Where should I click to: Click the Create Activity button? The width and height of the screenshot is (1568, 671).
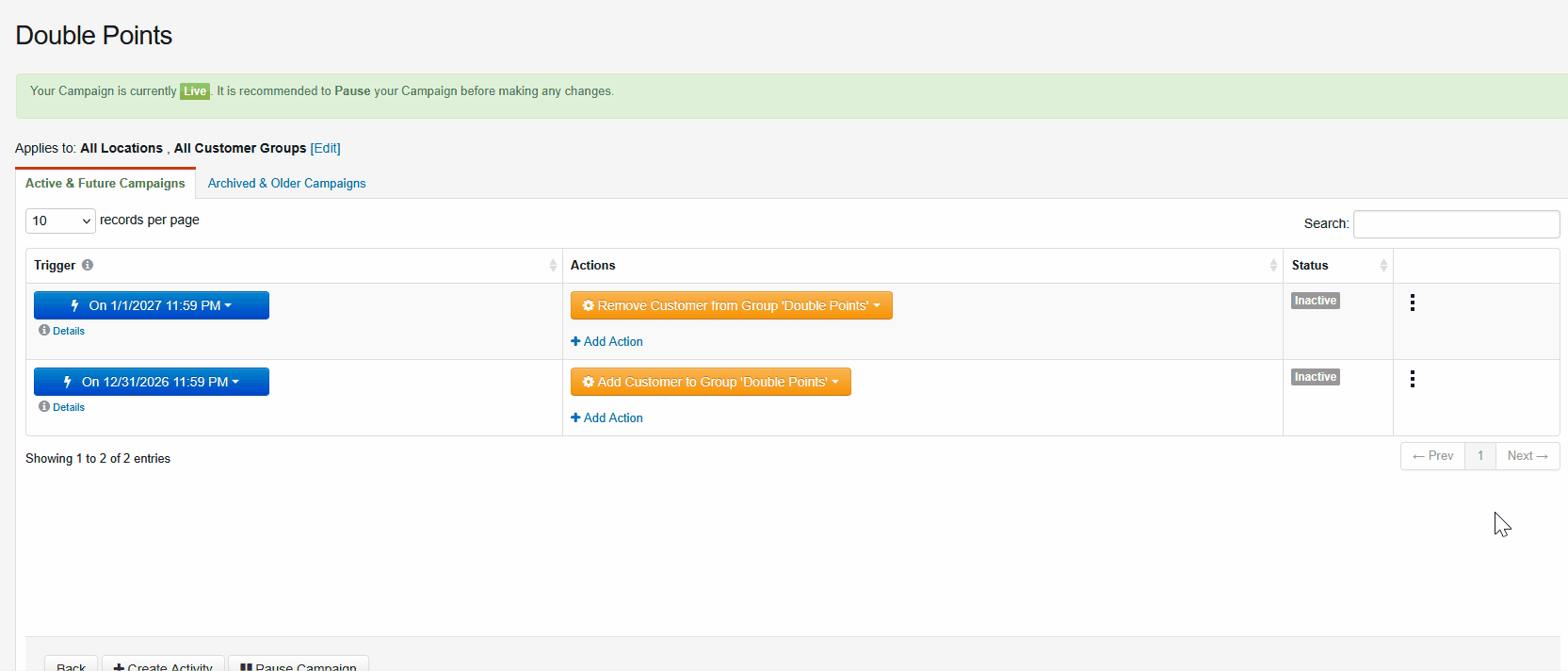(x=163, y=663)
